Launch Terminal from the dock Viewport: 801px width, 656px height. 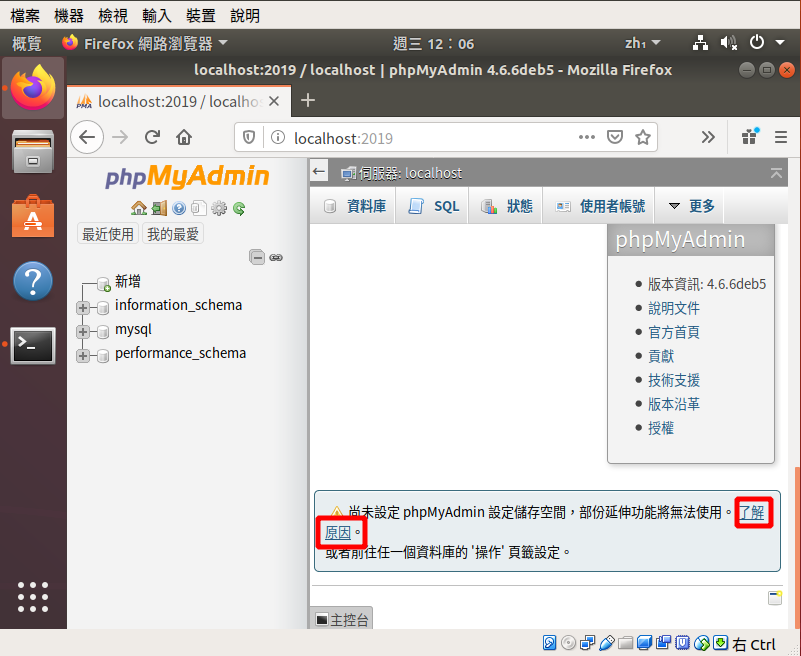[x=33, y=345]
